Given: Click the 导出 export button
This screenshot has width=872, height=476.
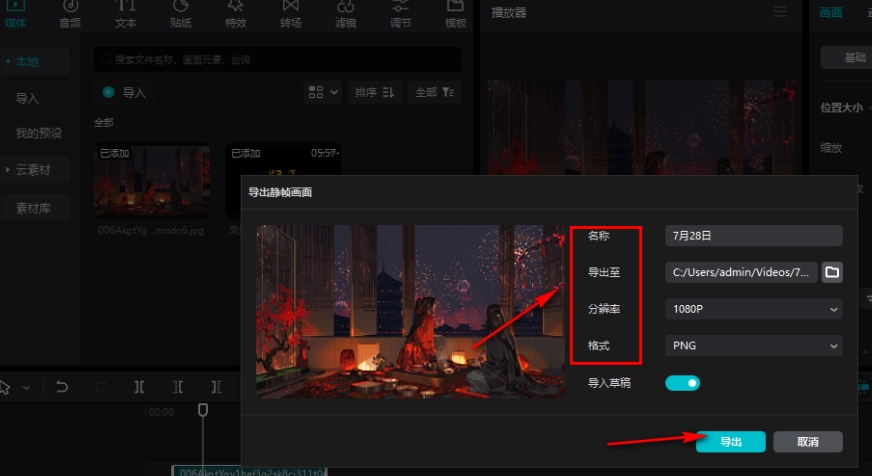Looking at the screenshot, I should [x=731, y=442].
